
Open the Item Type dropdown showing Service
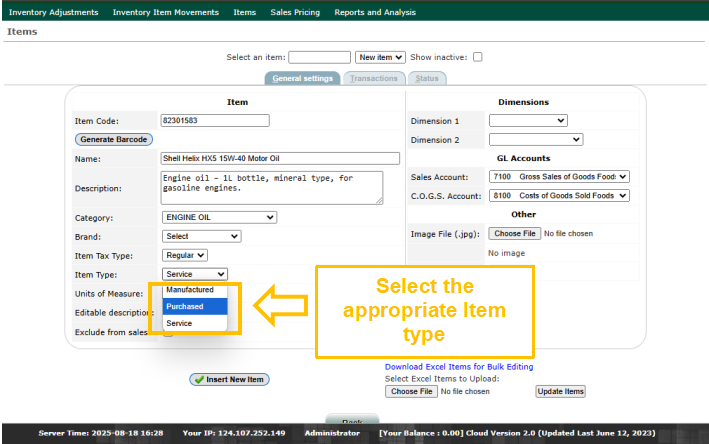tap(194, 274)
